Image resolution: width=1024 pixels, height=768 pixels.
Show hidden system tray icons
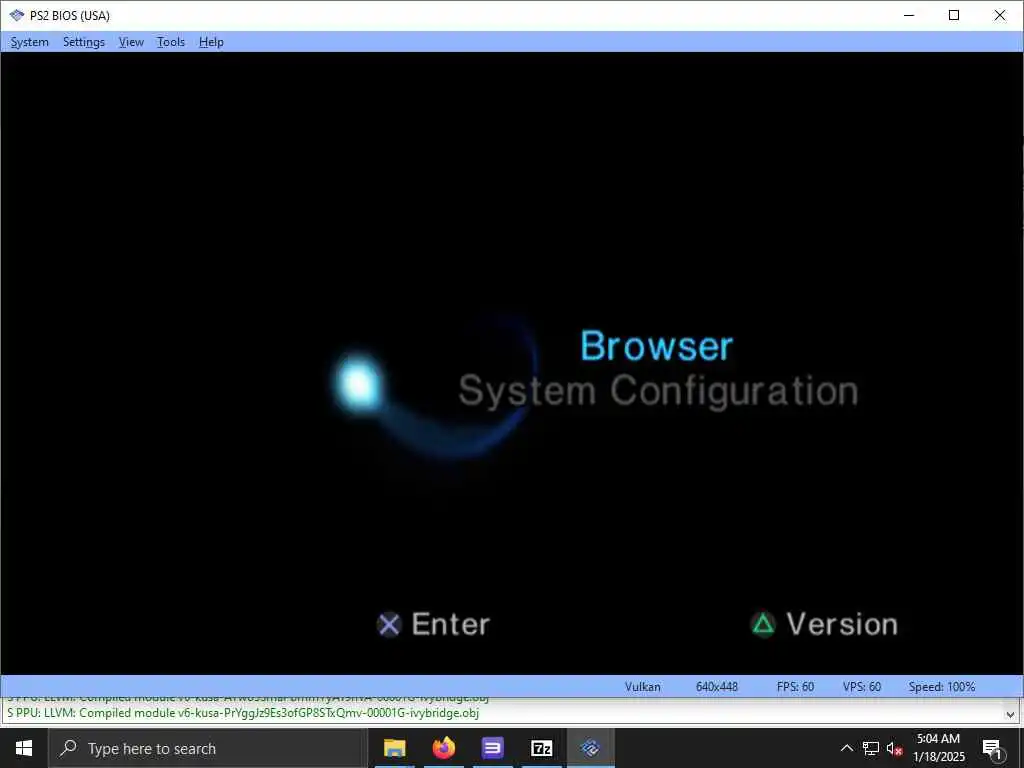click(x=846, y=748)
